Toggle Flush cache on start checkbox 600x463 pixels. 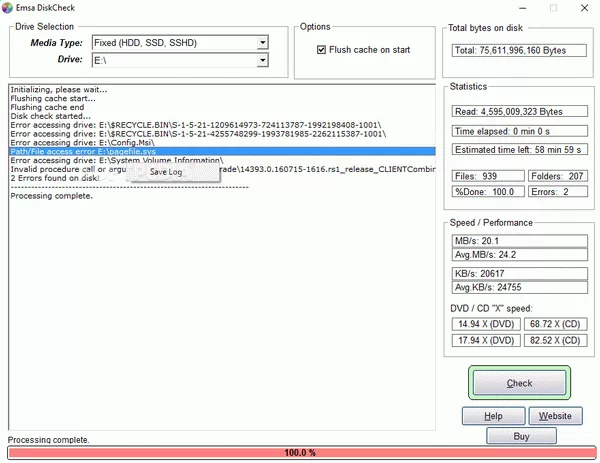[x=321, y=50]
